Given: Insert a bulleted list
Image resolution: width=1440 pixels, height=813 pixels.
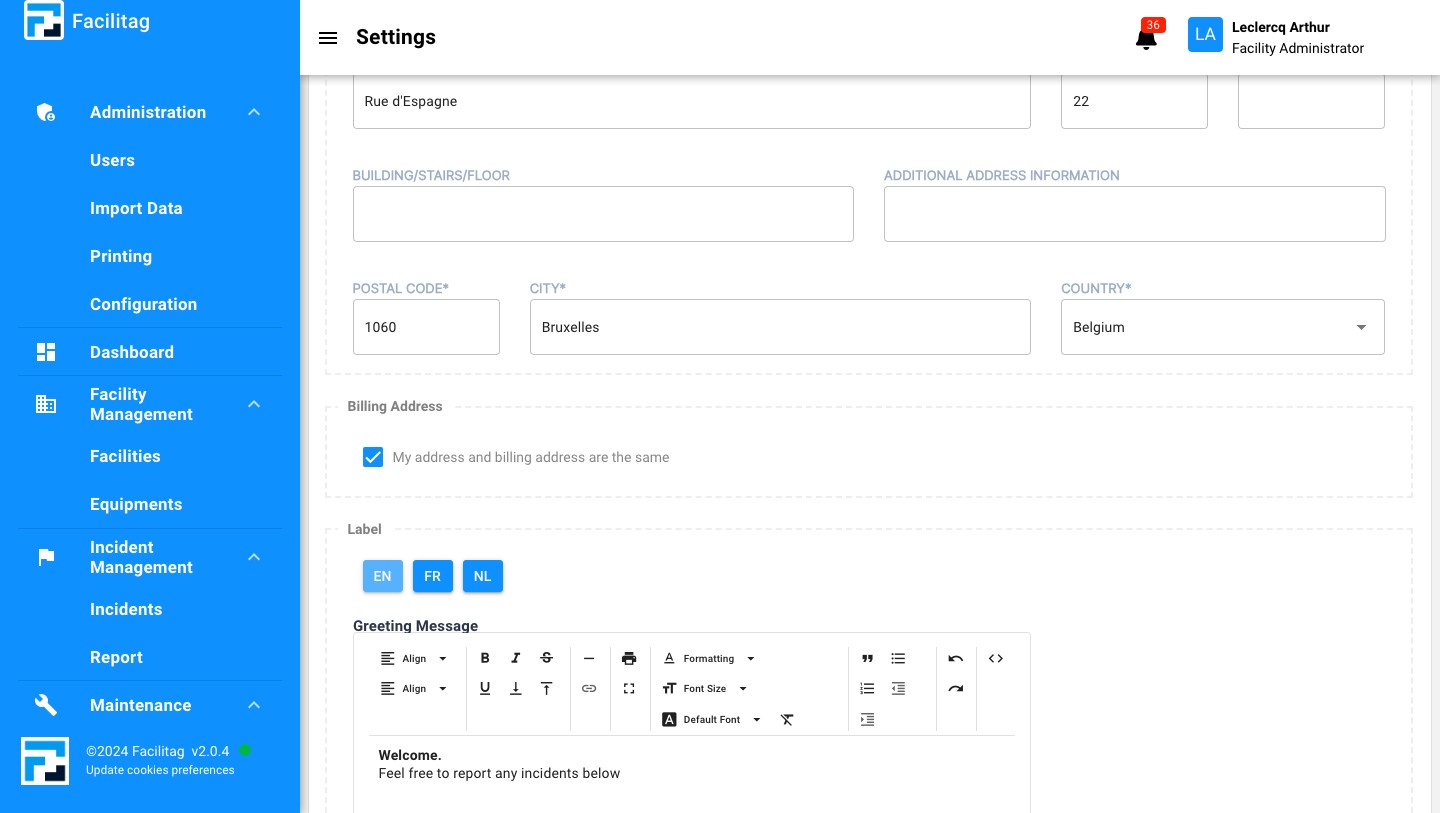Looking at the screenshot, I should [897, 658].
